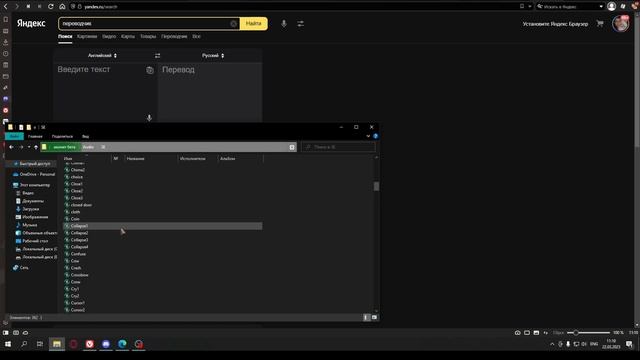
Task: Open the Yandex shopping cart icon
Action: coord(600,24)
